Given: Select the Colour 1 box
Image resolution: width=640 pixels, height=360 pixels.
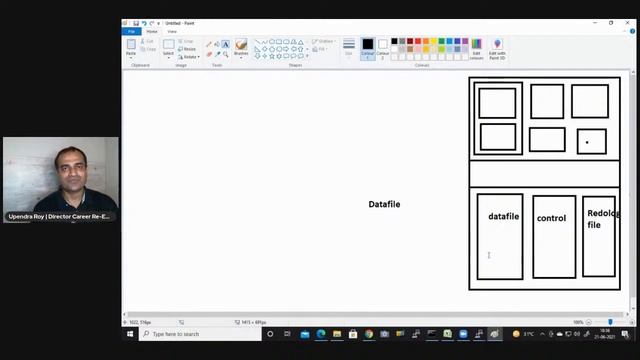Looking at the screenshot, I should [x=367, y=49].
